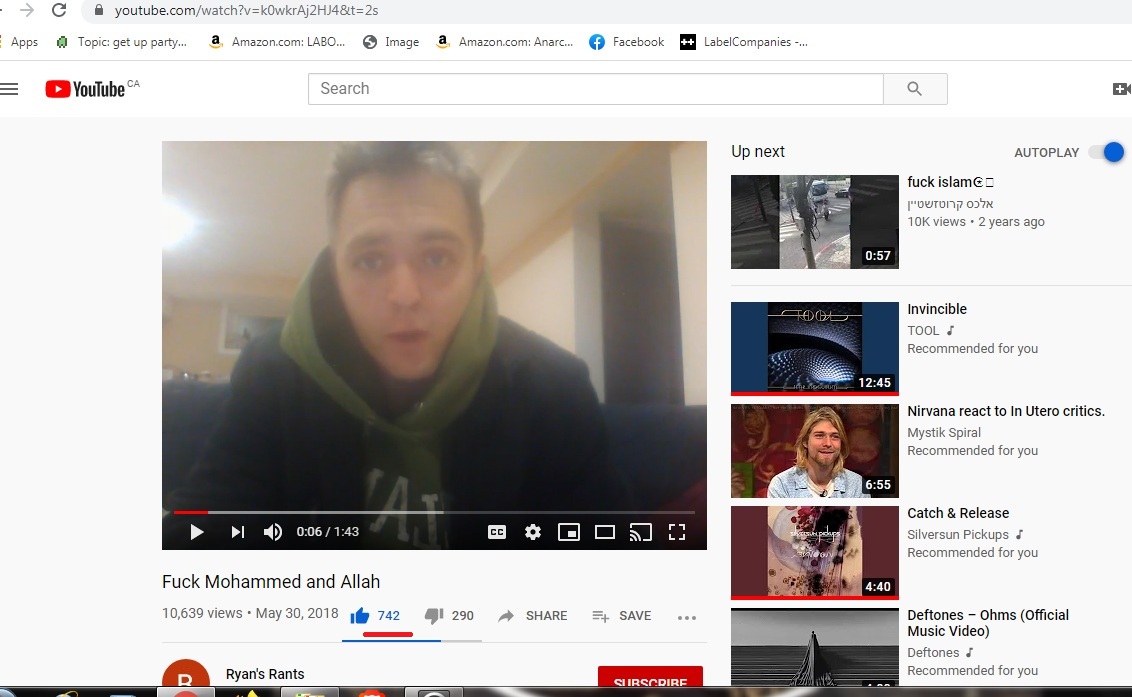Viewport: 1132px width, 697px height.
Task: Toggle the Autoplay switch
Action: (1106, 152)
